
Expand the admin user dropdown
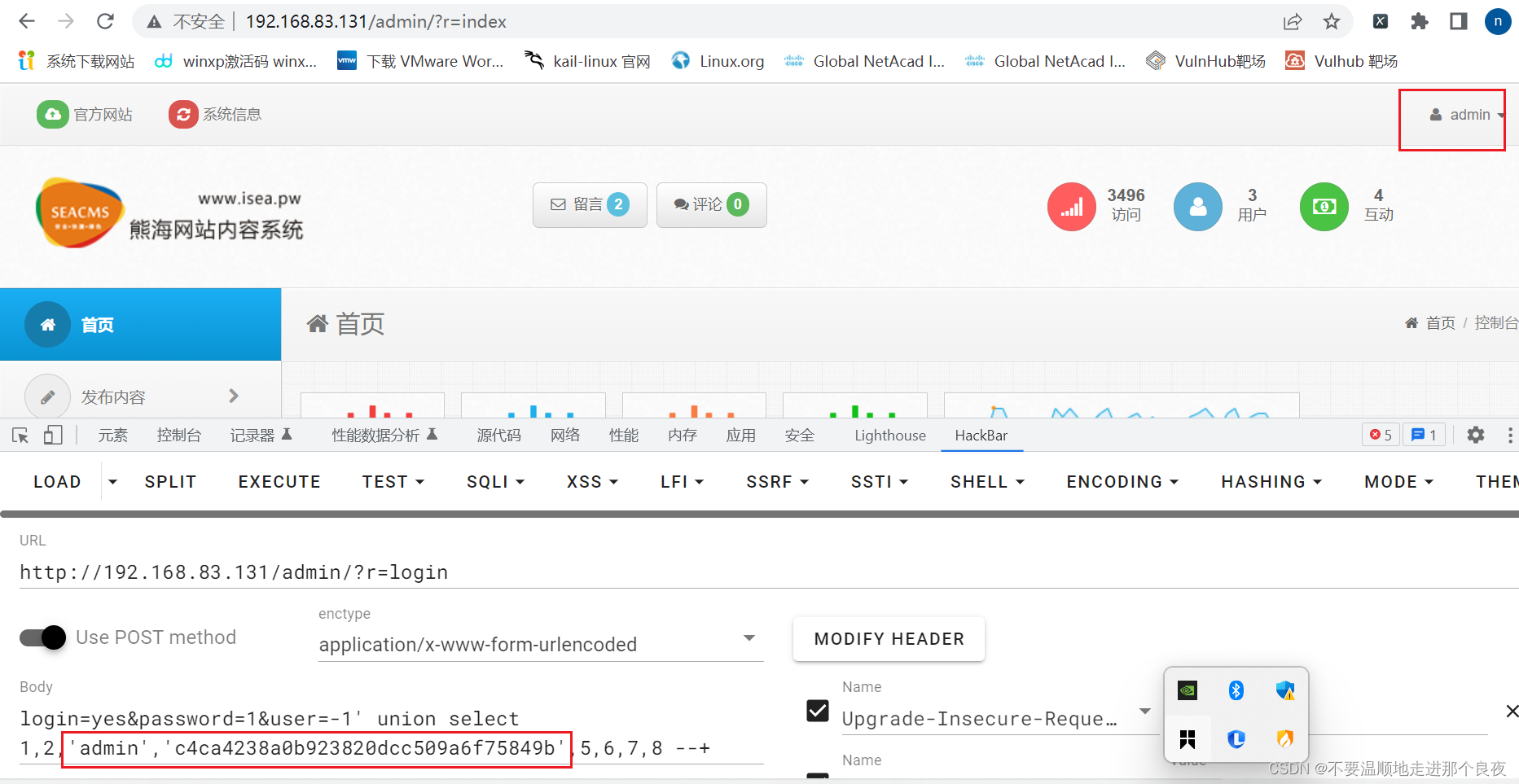[1468, 115]
